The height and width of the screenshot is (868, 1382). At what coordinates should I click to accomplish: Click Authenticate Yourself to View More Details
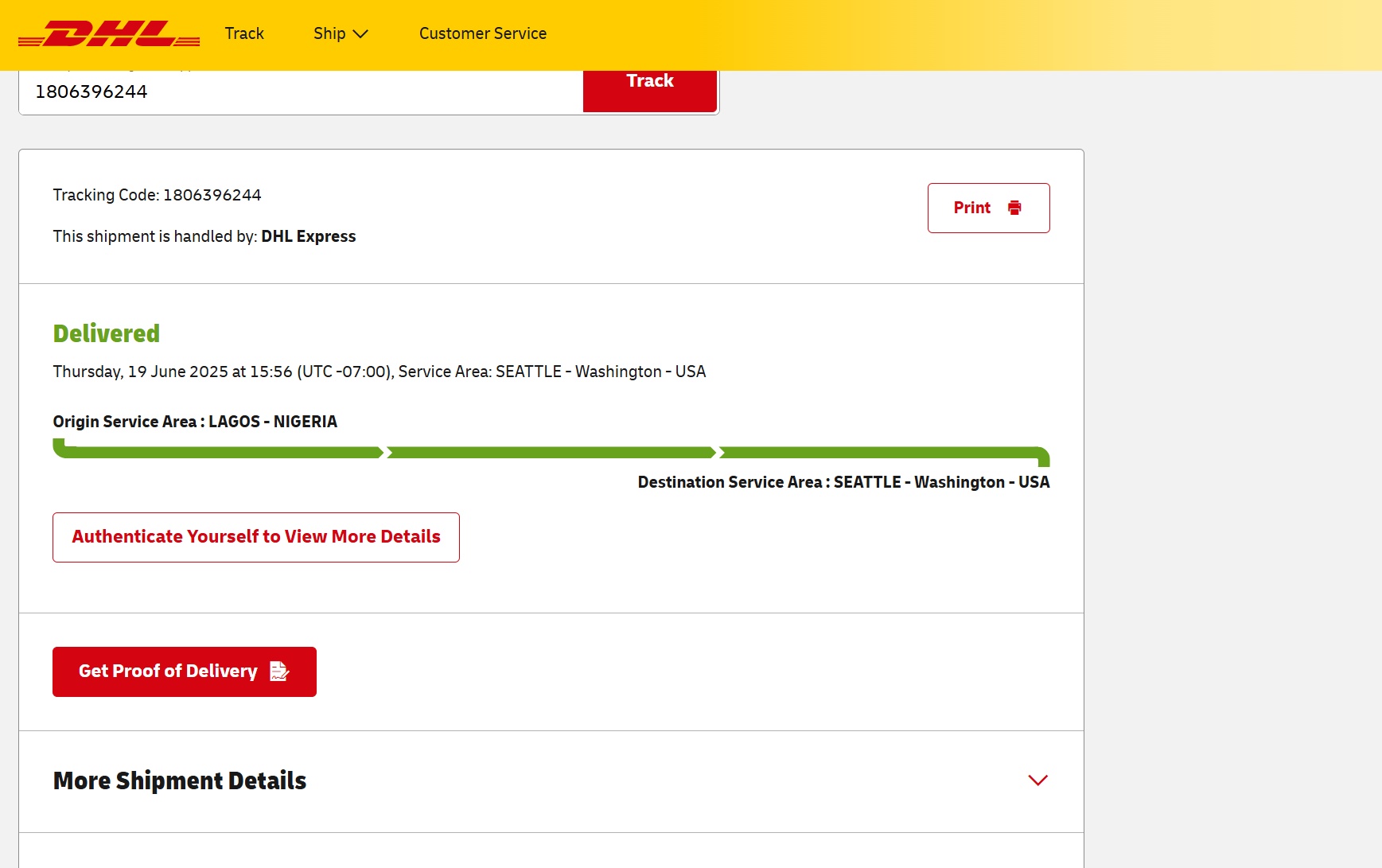(256, 537)
